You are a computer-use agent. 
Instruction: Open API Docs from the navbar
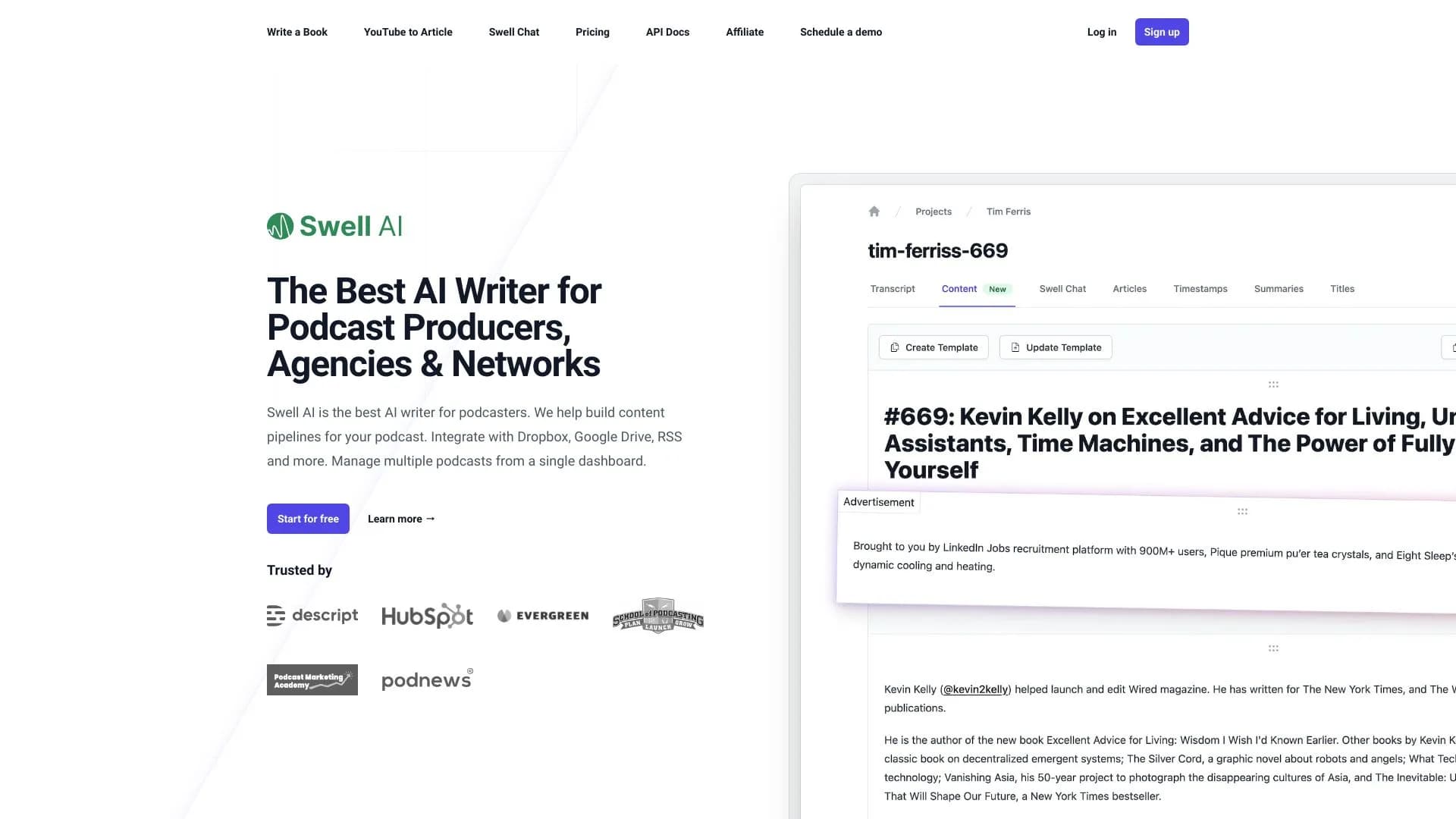click(667, 32)
